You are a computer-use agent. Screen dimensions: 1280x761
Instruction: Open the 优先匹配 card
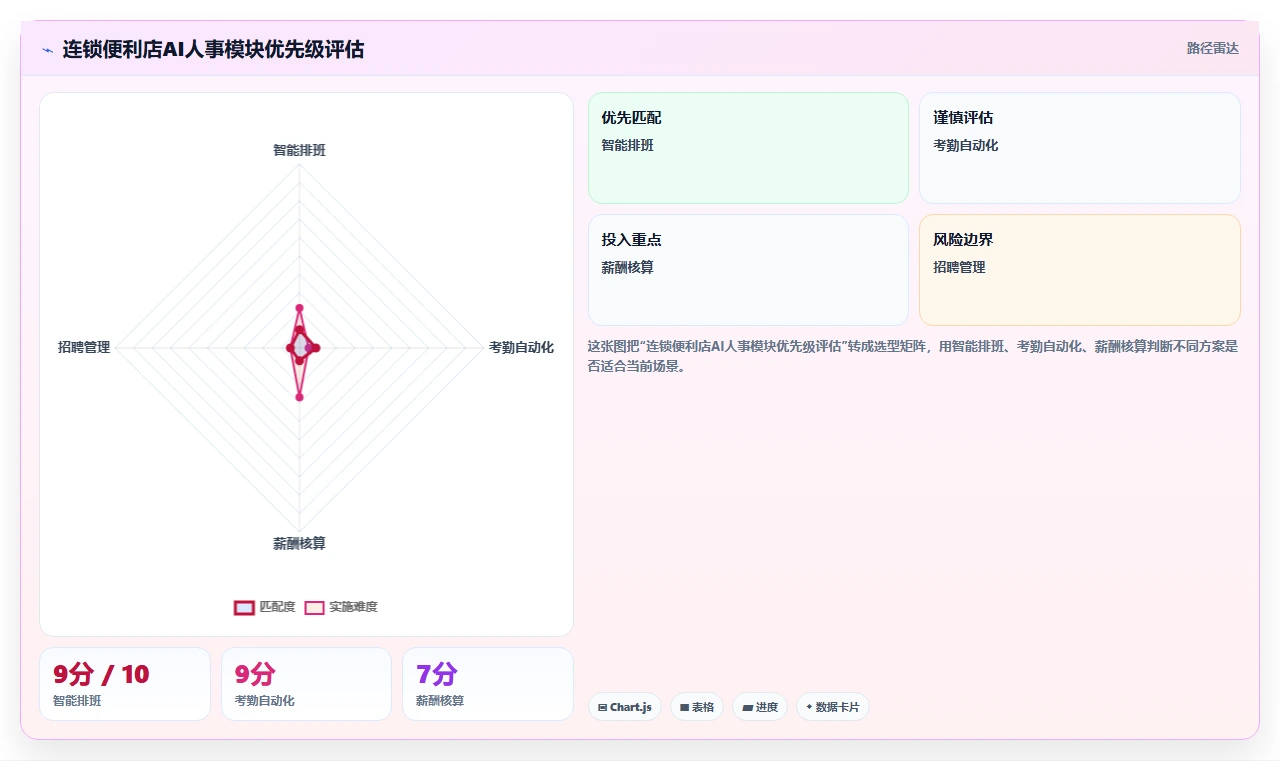[x=748, y=148]
